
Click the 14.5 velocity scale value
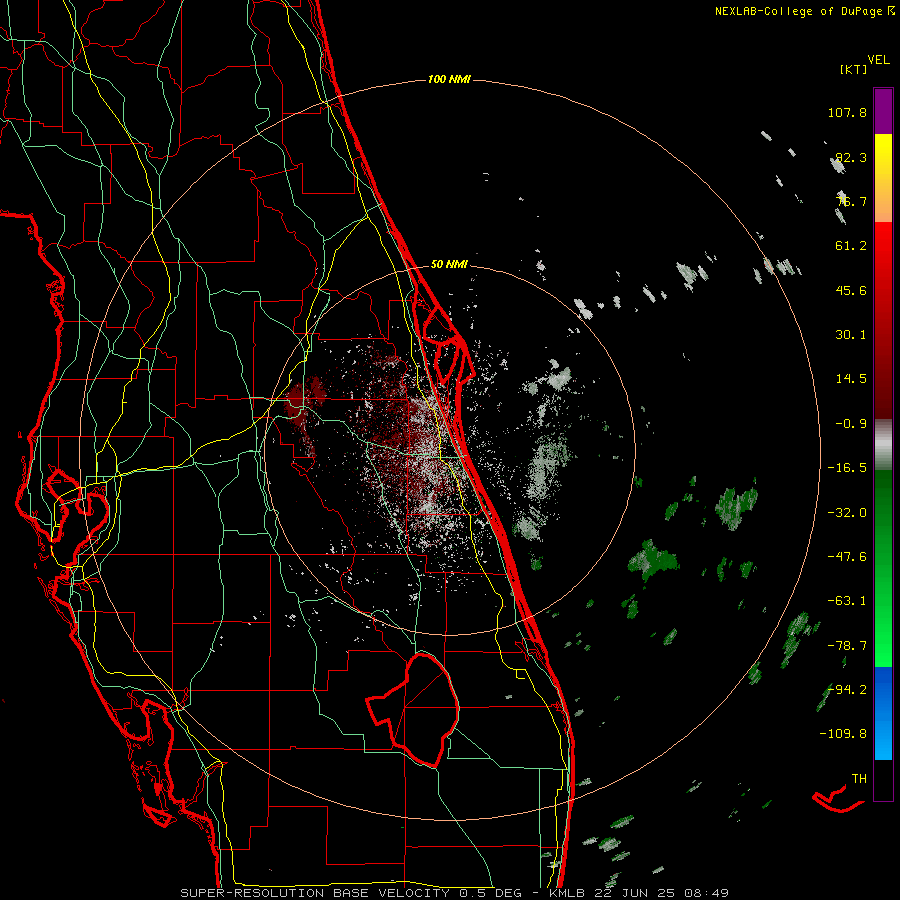tap(851, 379)
